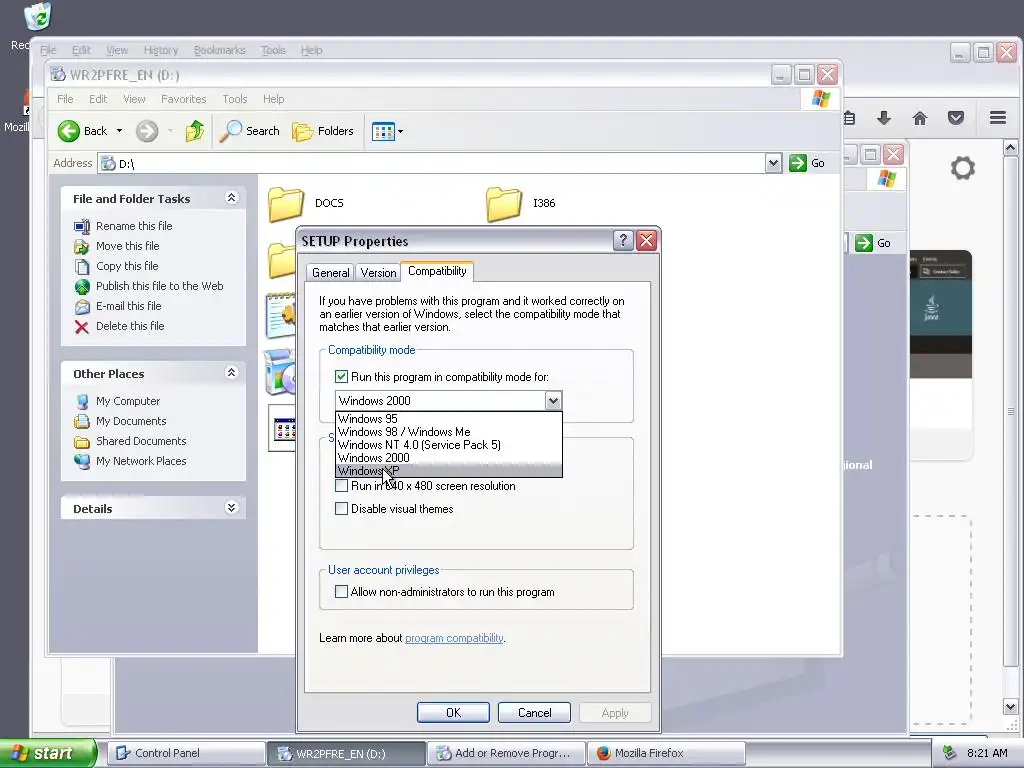The image size is (1024, 768).
Task: Click the Up folder icon in the toolbar
Action: pos(194,131)
